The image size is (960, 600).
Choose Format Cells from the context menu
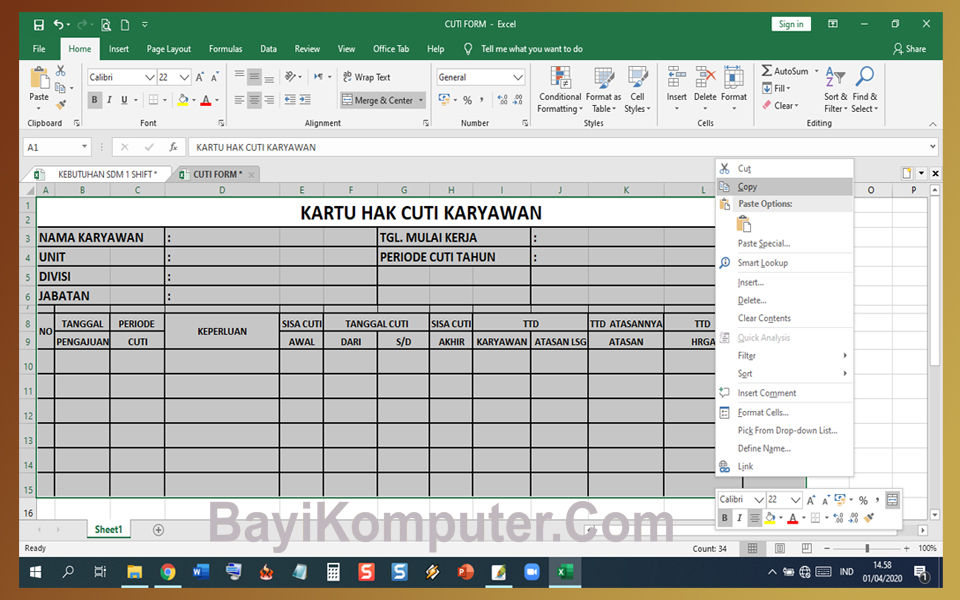coord(764,411)
